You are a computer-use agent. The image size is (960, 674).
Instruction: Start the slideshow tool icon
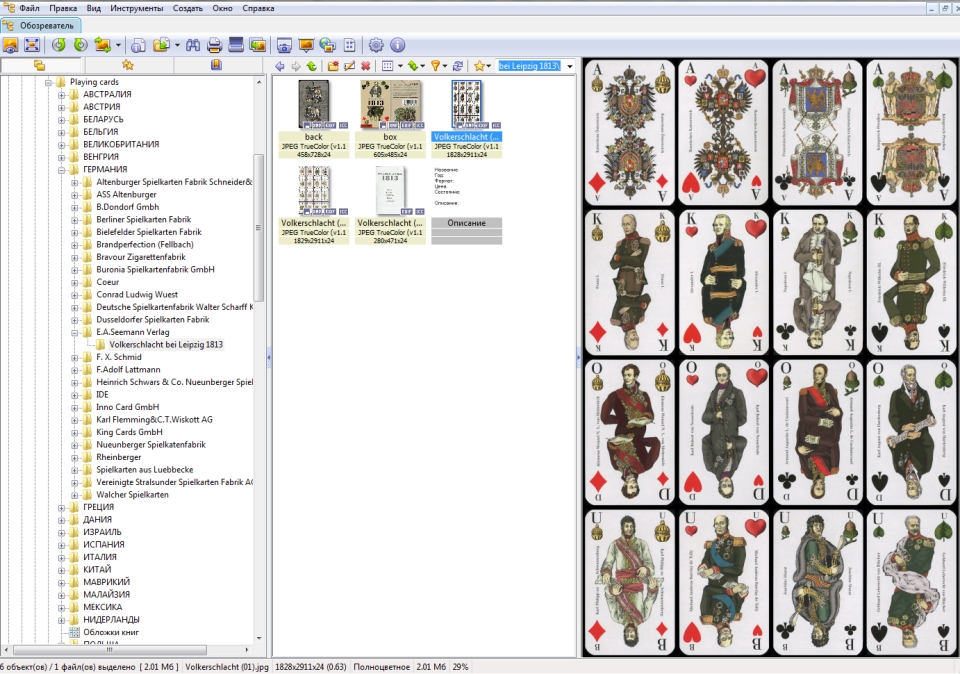click(306, 45)
